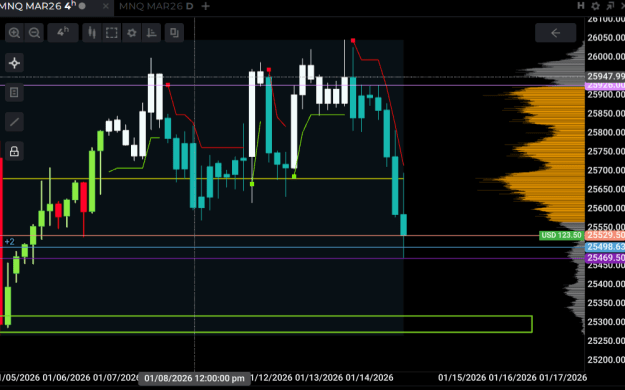Open window settings gear at top right
The width and height of the screenshot is (625, 390).
point(595,6)
